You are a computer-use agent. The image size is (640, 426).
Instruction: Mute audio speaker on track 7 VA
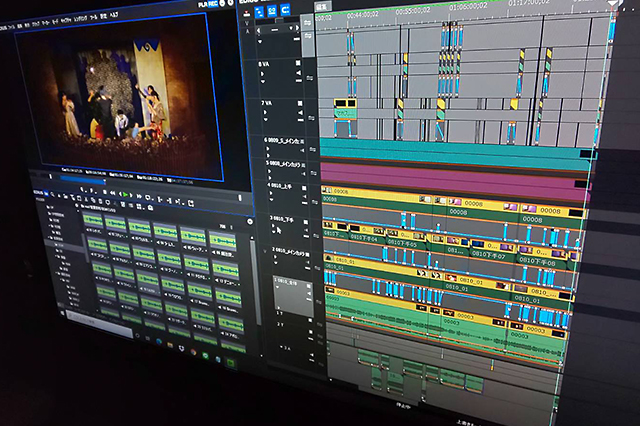(300, 113)
